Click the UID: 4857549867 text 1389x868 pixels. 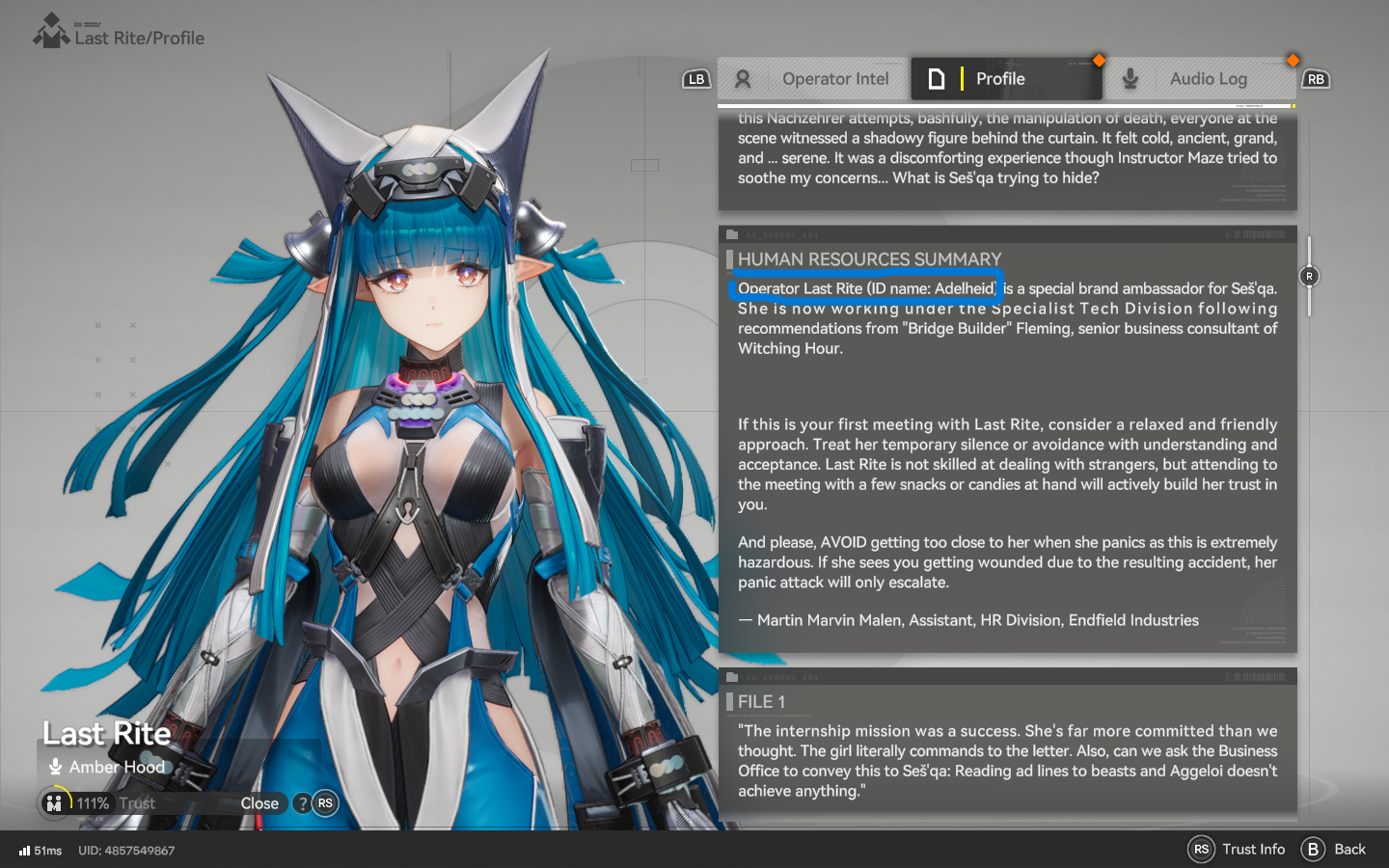tap(126, 851)
